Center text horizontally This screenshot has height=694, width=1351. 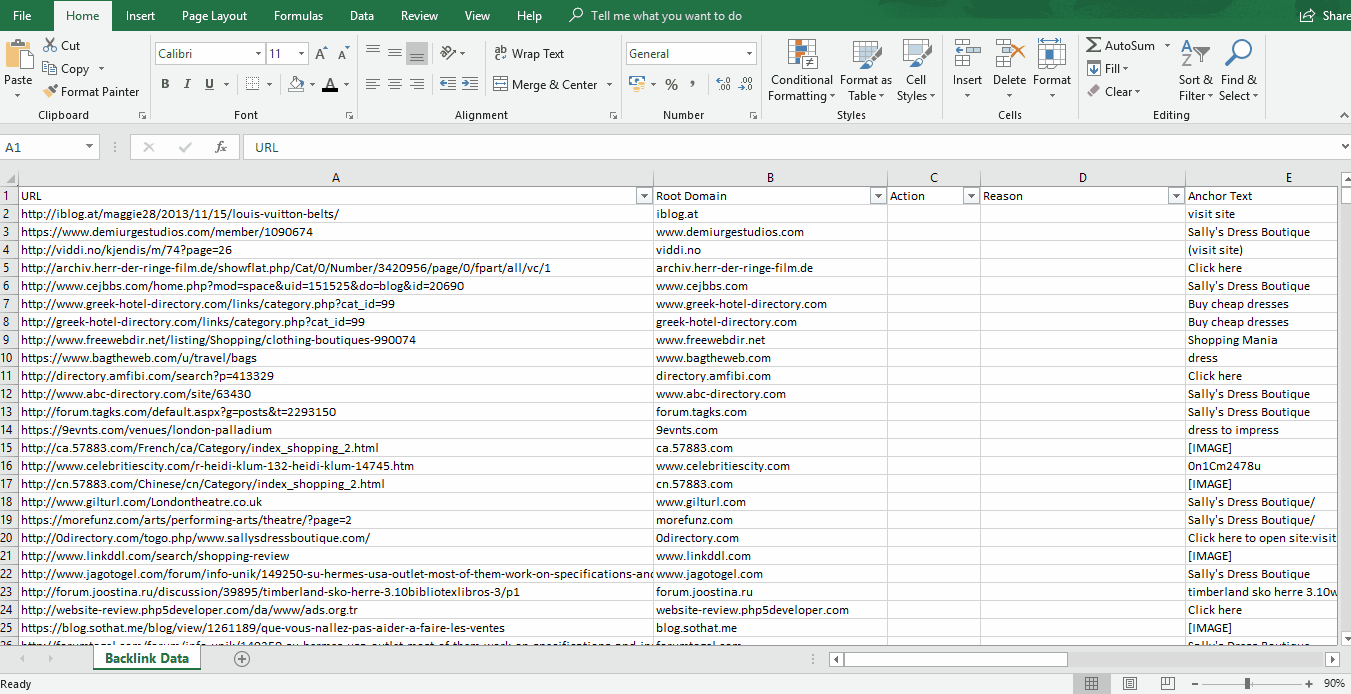[395, 85]
